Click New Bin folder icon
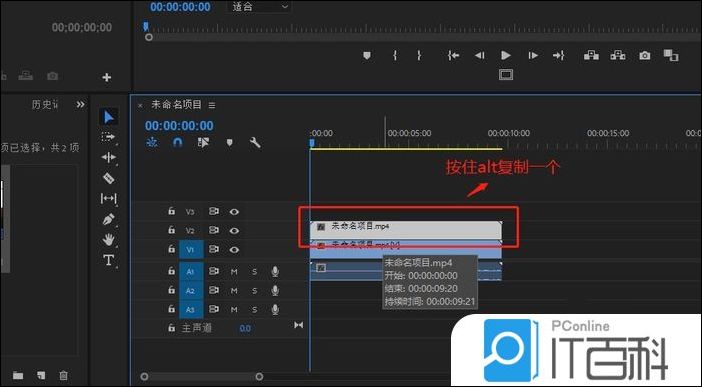702x387 pixels. click(x=18, y=375)
